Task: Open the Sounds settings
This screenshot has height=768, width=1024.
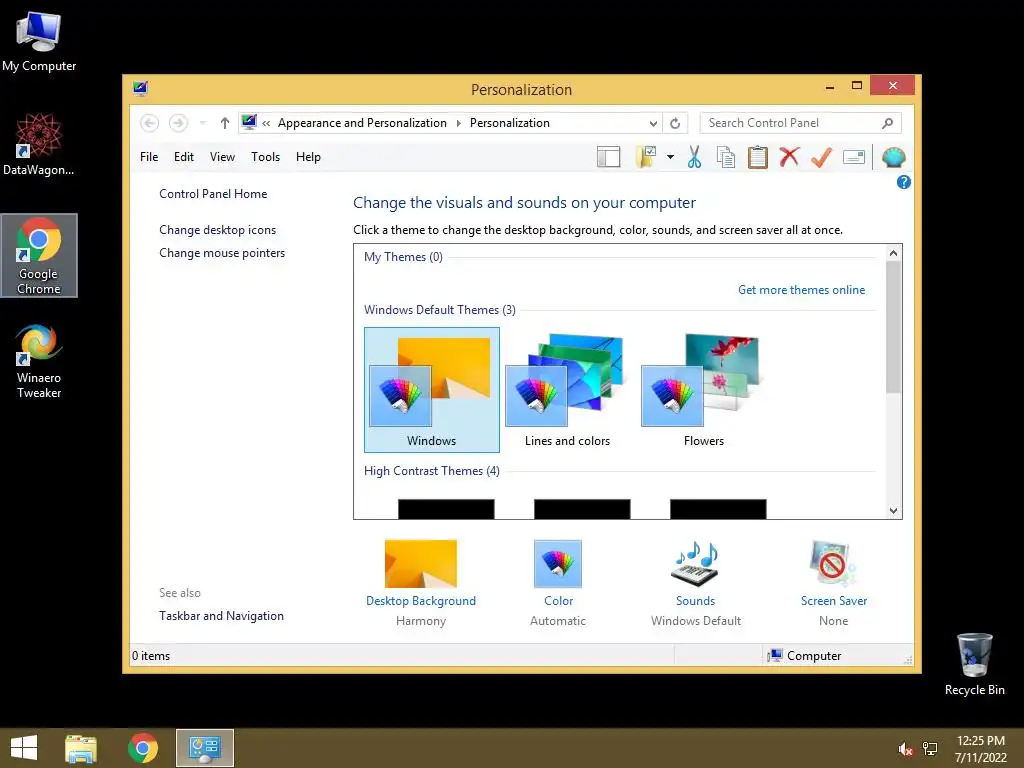Action: pos(696,583)
